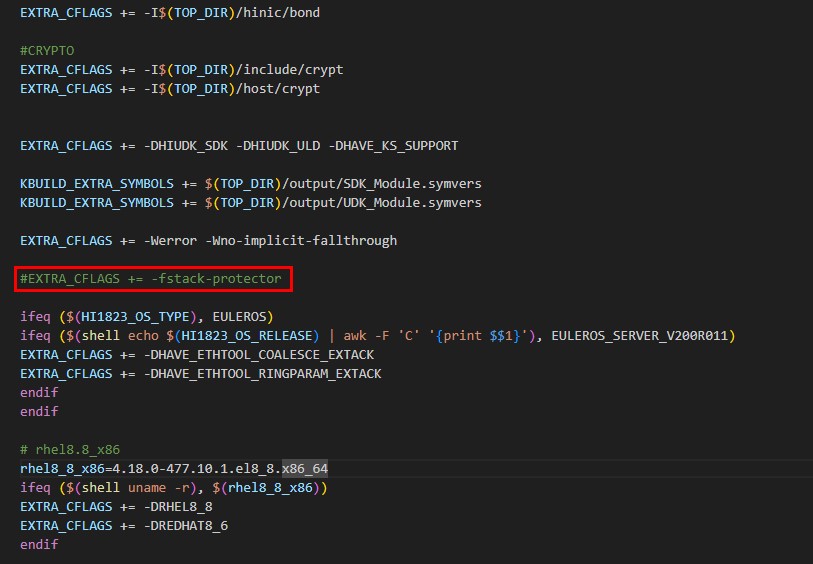Screen dimensions: 813x564
Task: Click 'EULEROS_SERVER_V200R011' text
Action: 640,336
